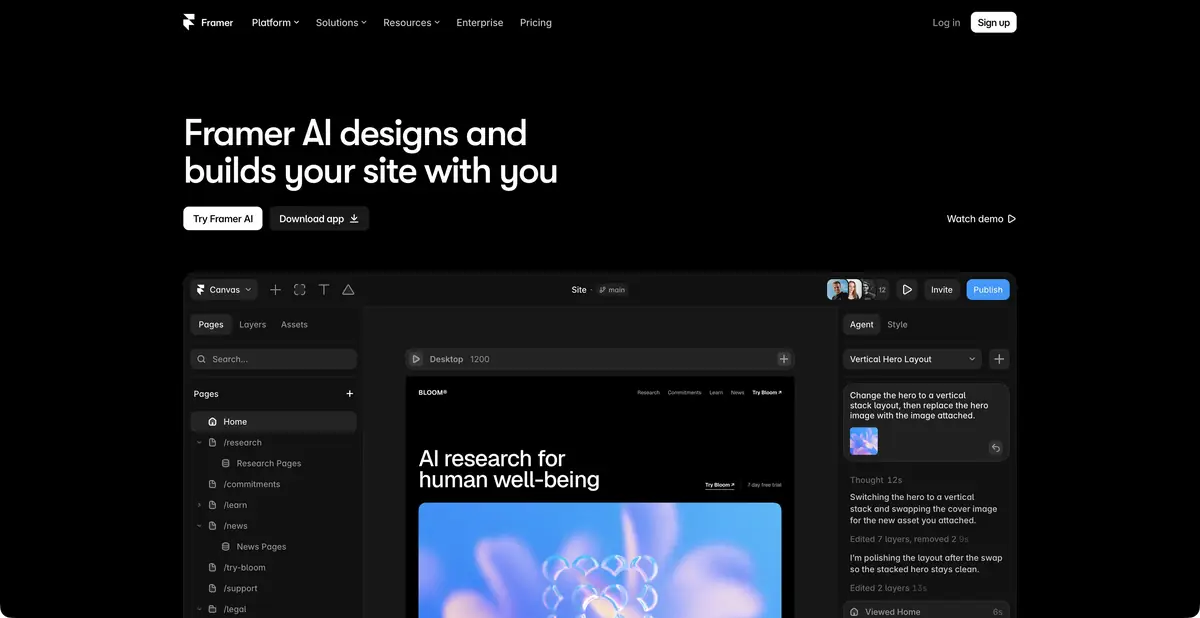Select the triangle vector tool icon

click(348, 290)
